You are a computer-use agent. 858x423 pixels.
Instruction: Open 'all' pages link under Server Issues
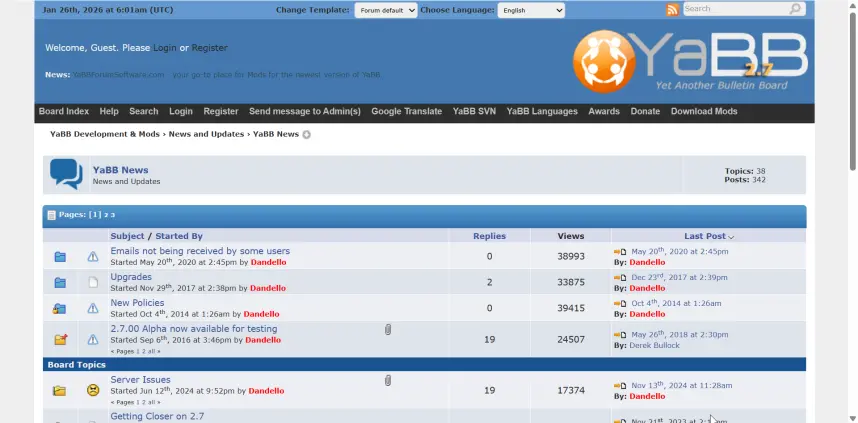[x=150, y=402]
